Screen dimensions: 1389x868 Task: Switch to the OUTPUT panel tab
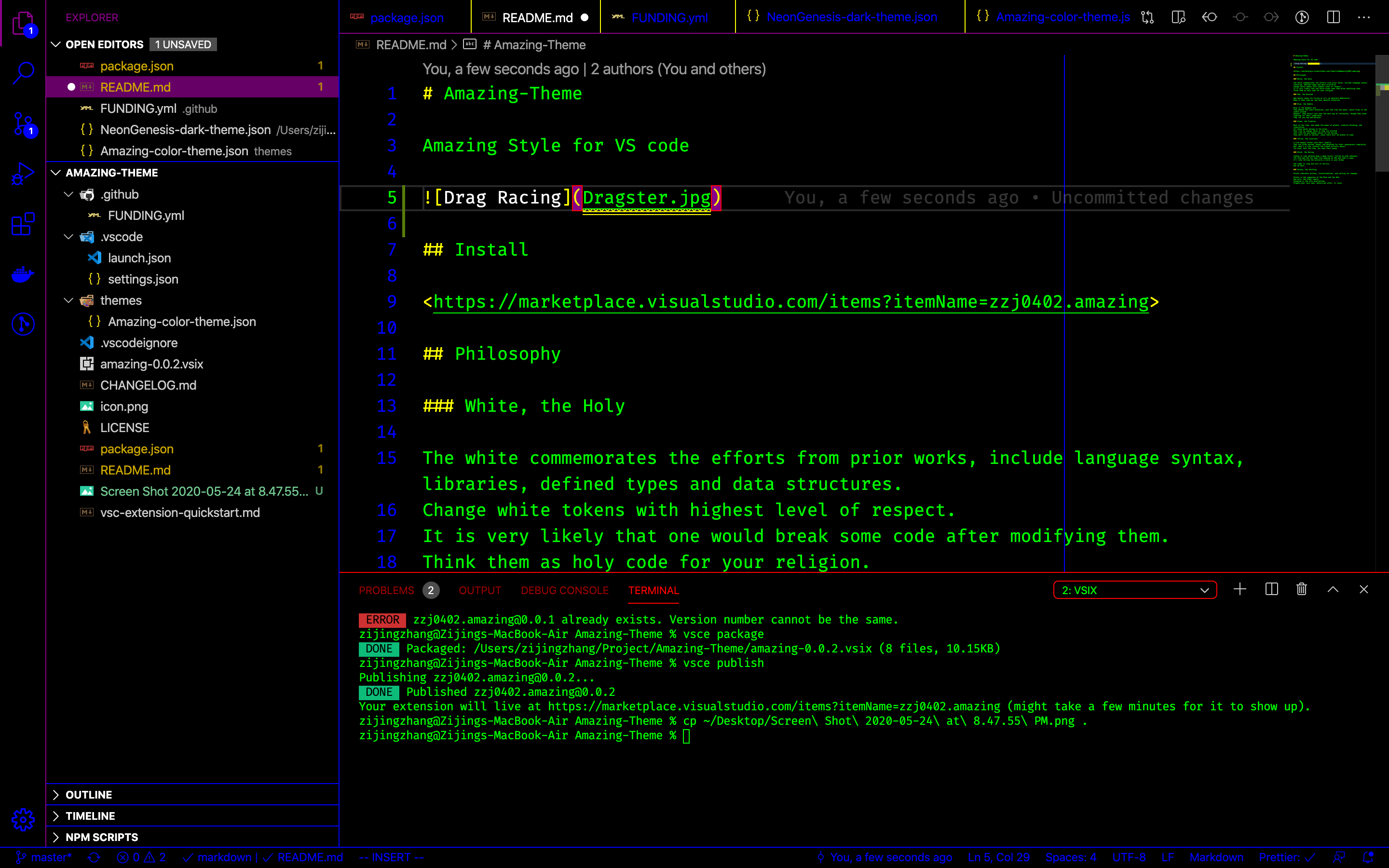click(x=479, y=590)
